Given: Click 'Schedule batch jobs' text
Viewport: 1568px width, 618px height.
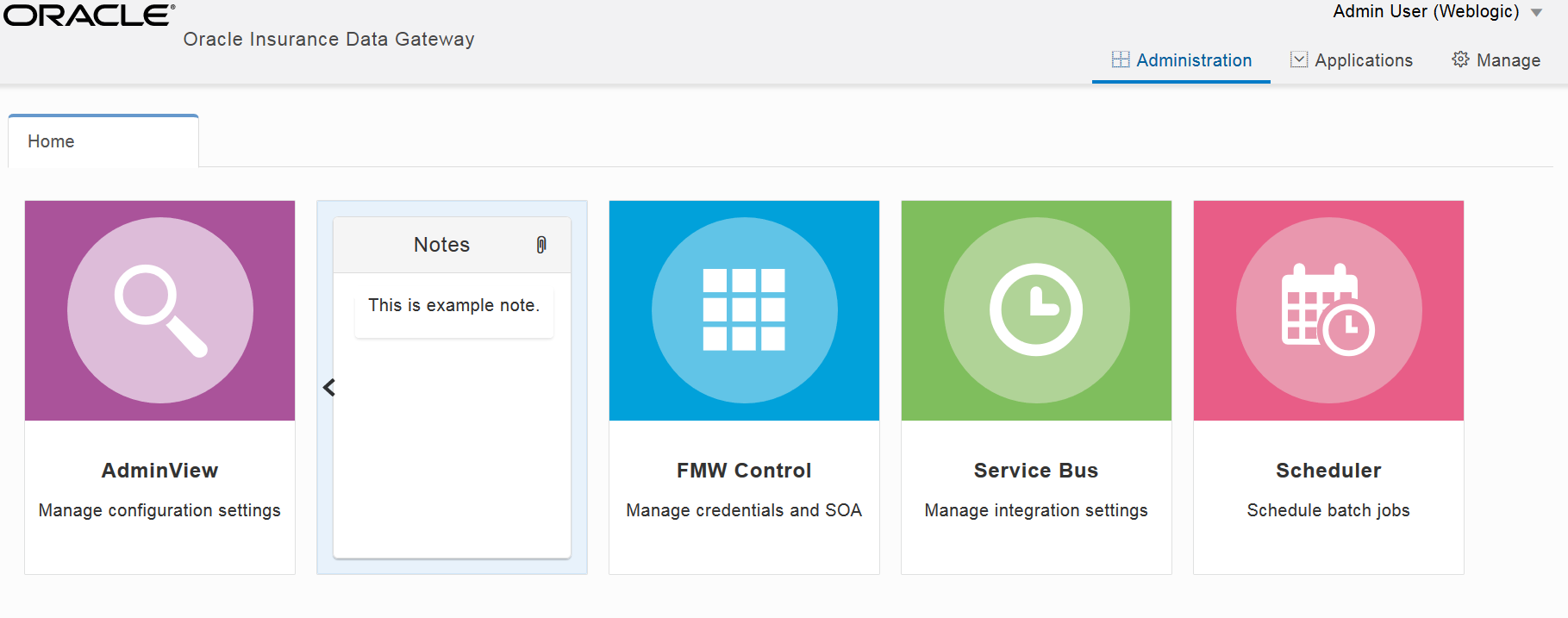Looking at the screenshot, I should 1328,510.
